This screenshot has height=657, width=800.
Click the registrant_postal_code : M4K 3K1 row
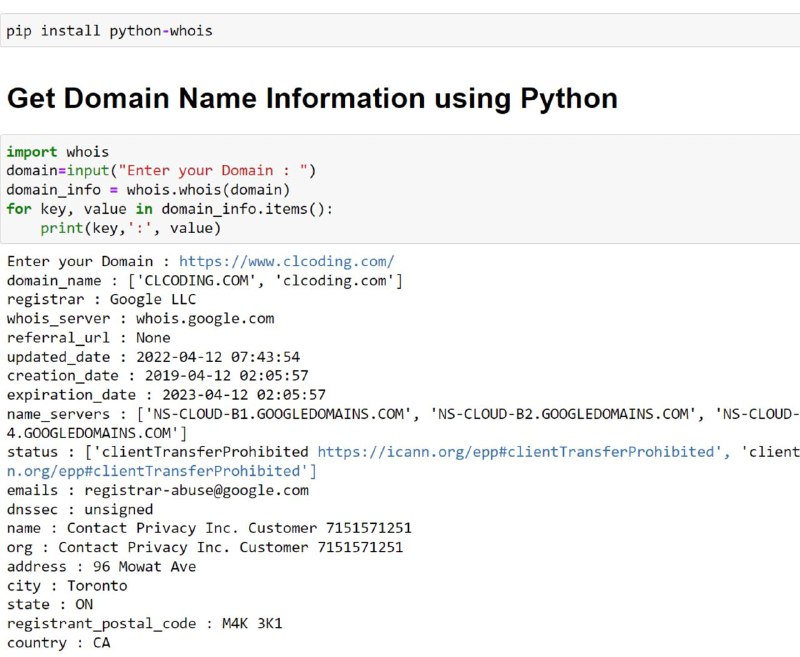pyautogui.click(x=144, y=624)
